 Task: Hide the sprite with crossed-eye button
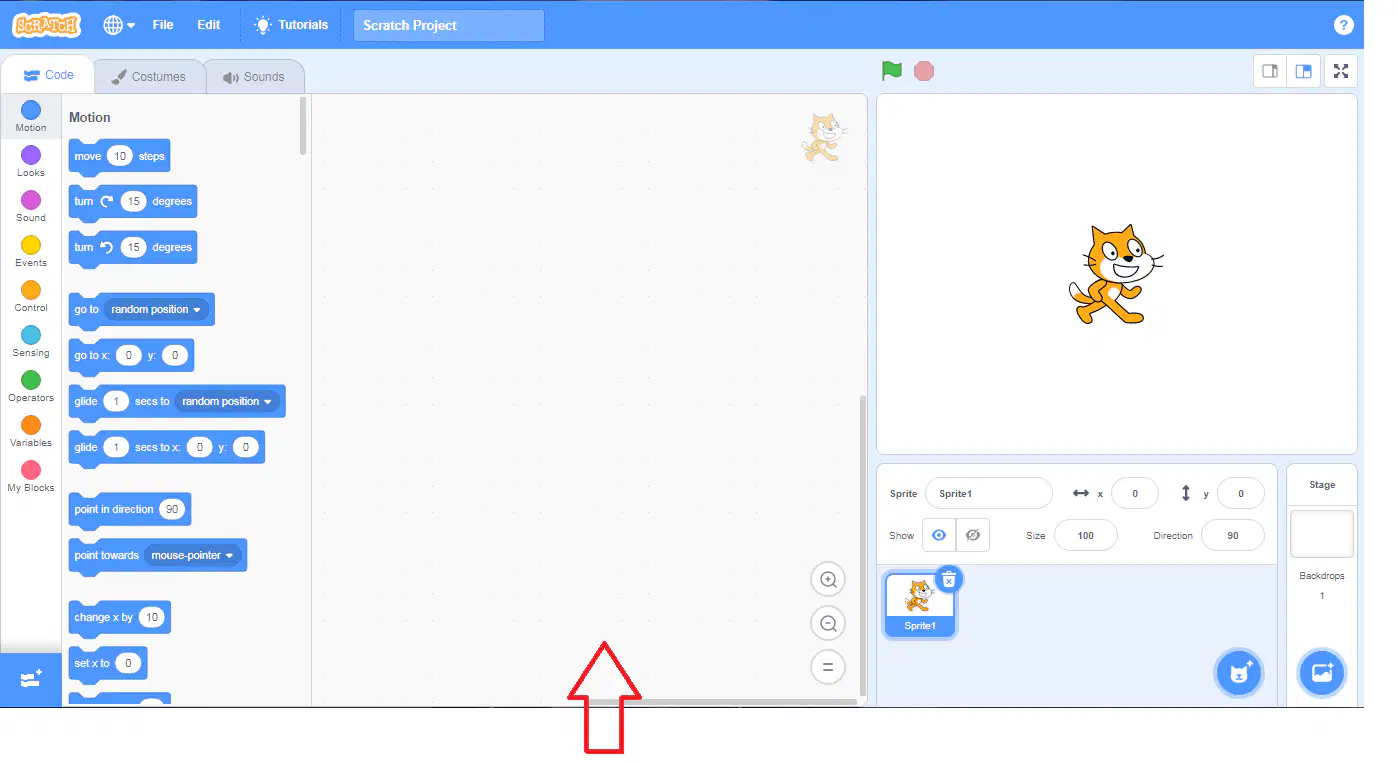972,536
